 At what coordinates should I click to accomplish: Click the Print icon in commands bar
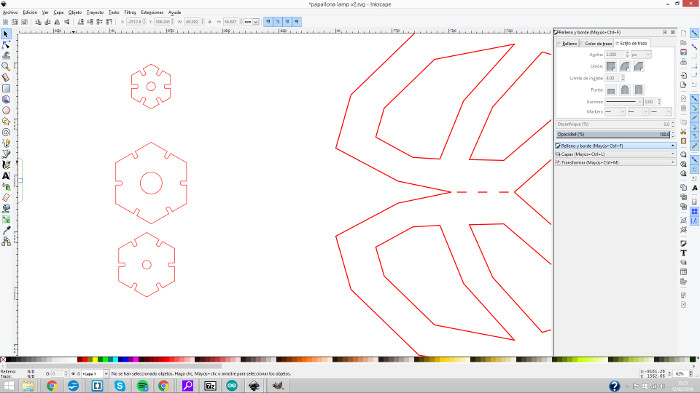[x=683, y=62]
